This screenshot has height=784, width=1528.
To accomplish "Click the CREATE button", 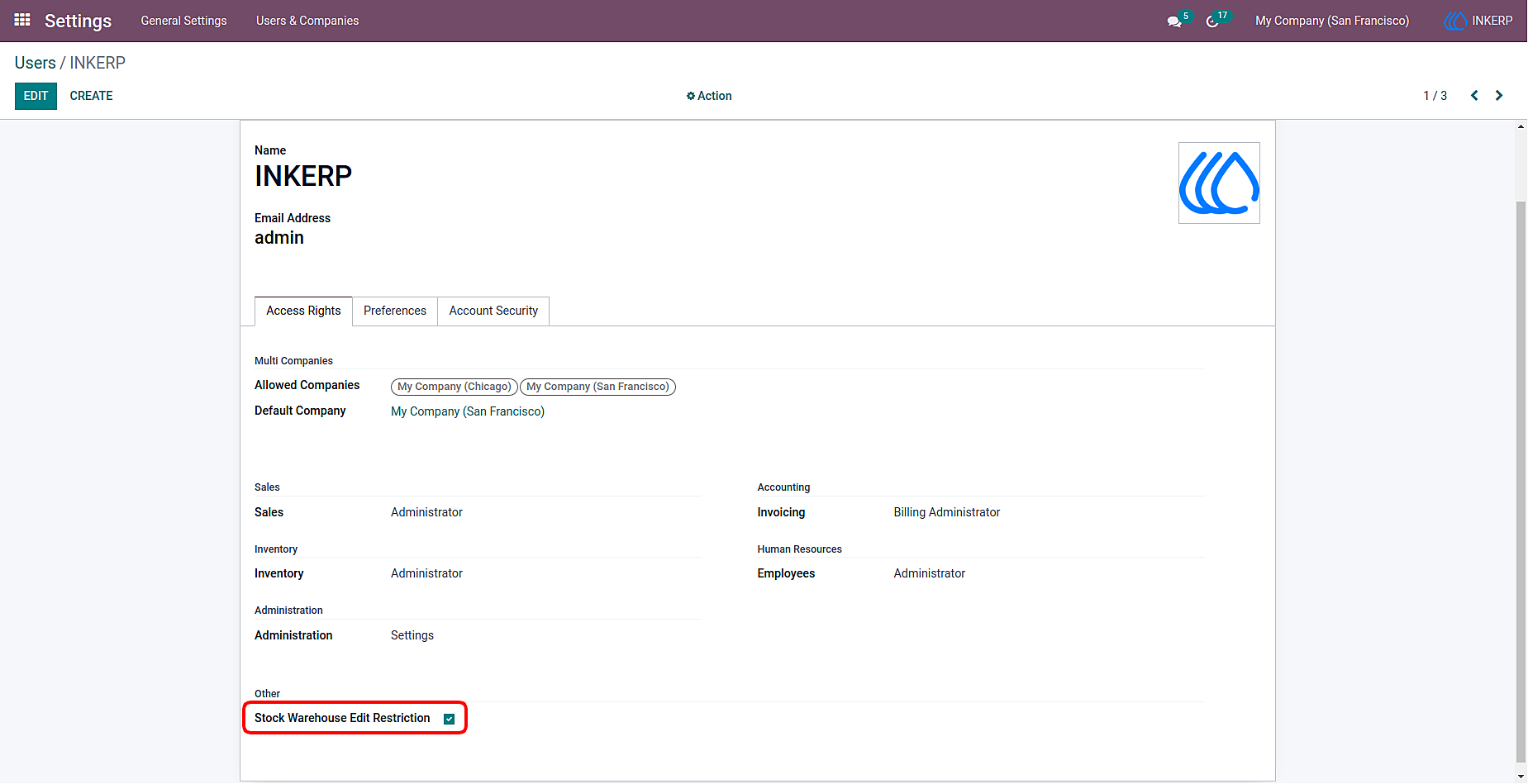I will coord(91,96).
